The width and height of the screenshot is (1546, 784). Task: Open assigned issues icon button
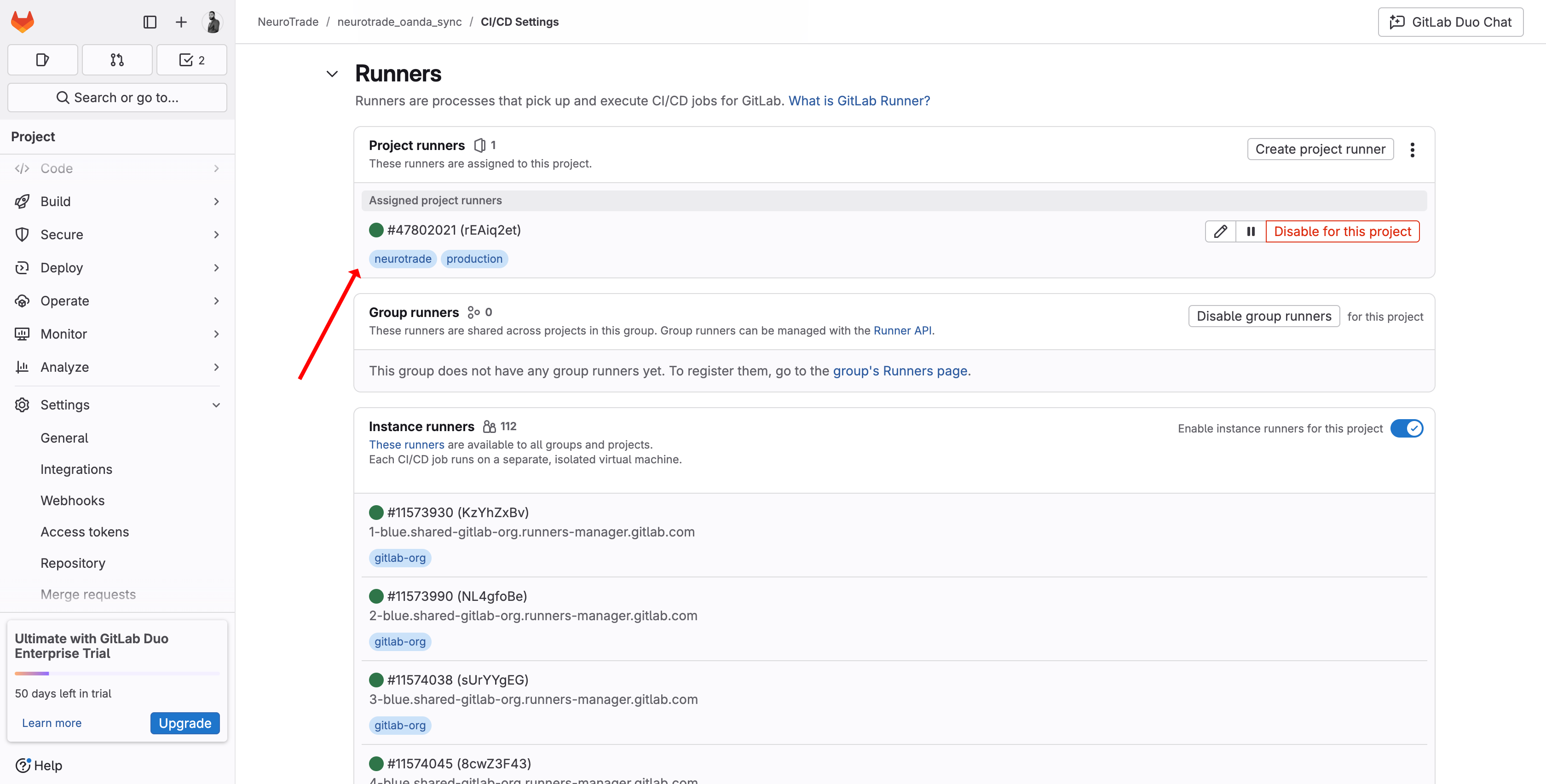43,60
